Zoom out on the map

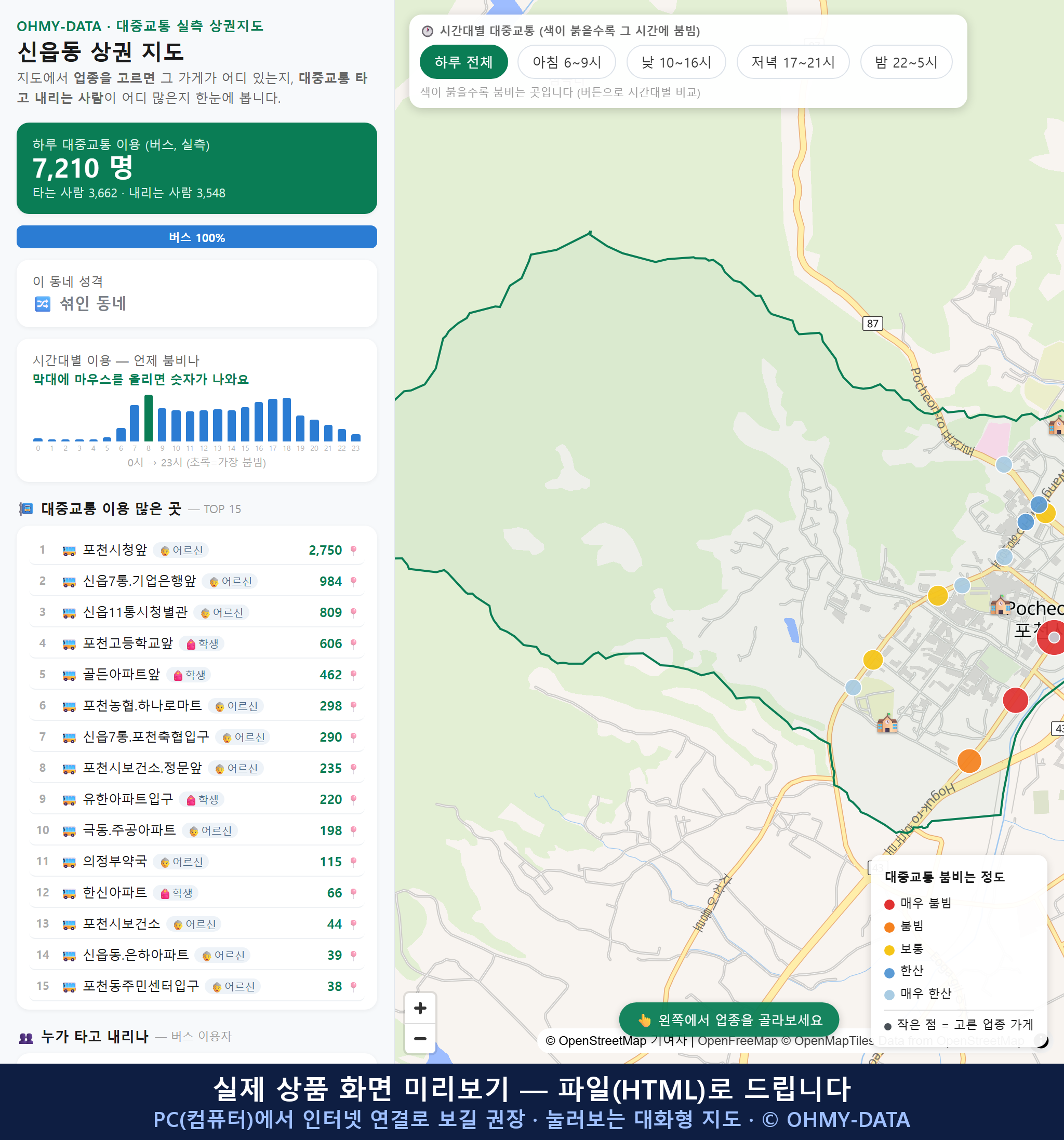tap(420, 1039)
